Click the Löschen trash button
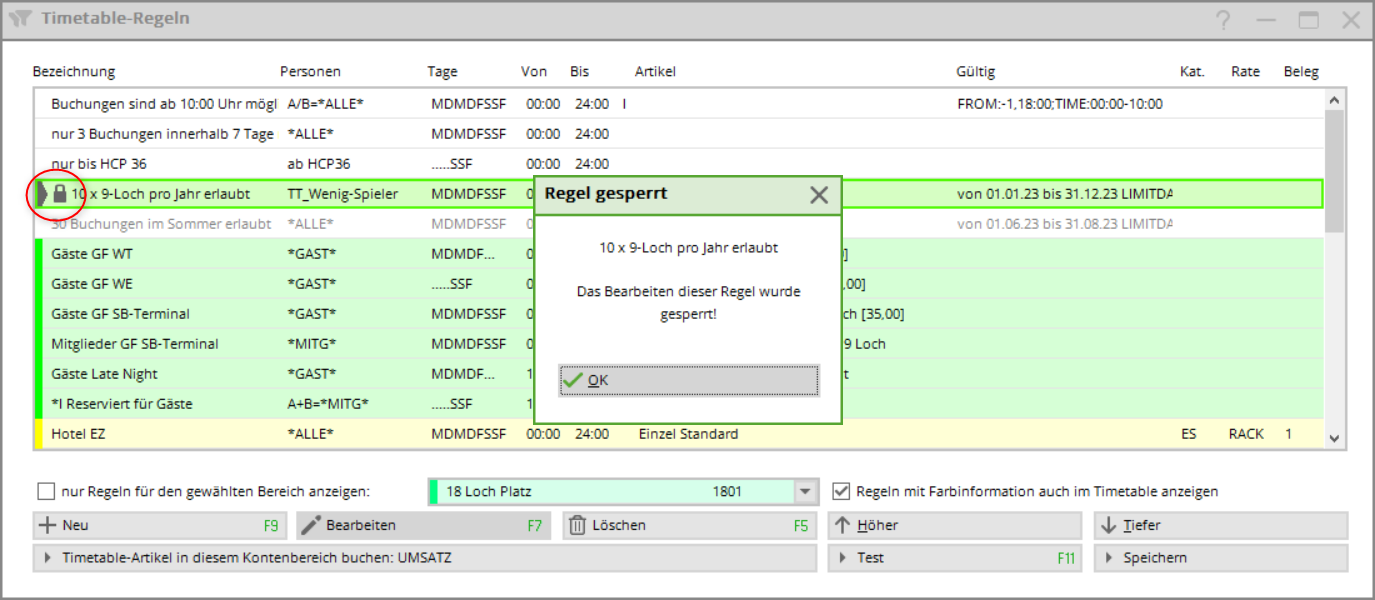Image resolution: width=1375 pixels, height=600 pixels. [x=688, y=525]
